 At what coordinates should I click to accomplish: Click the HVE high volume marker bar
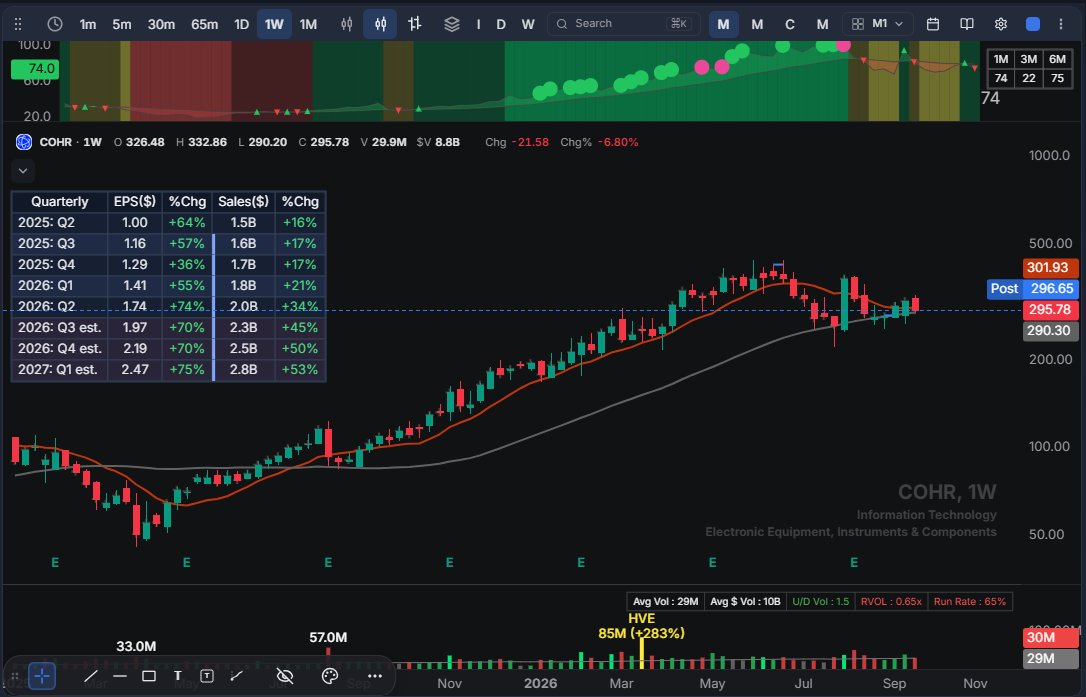pyautogui.click(x=641, y=653)
